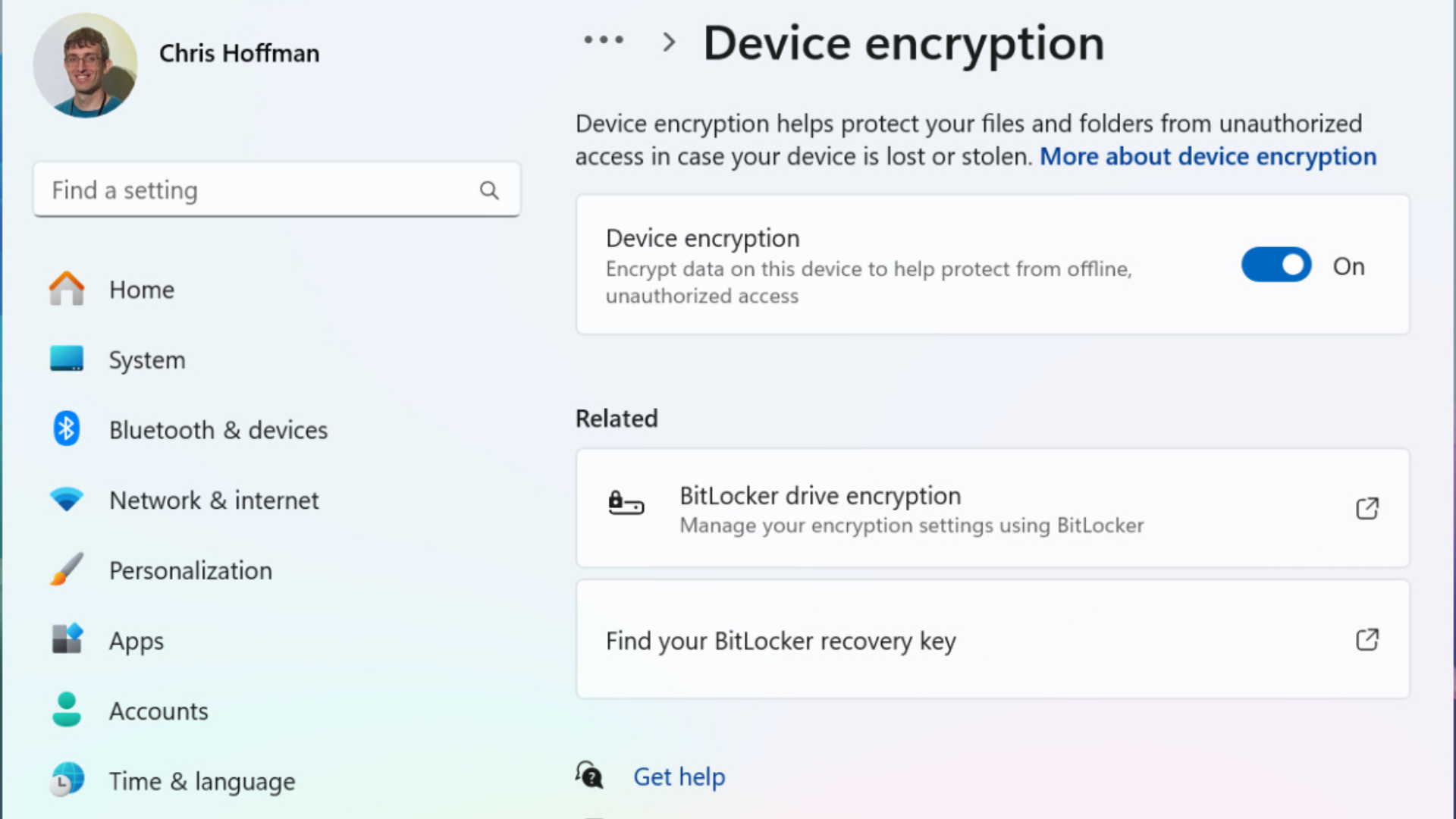Click the Time & language globe icon

click(67, 780)
